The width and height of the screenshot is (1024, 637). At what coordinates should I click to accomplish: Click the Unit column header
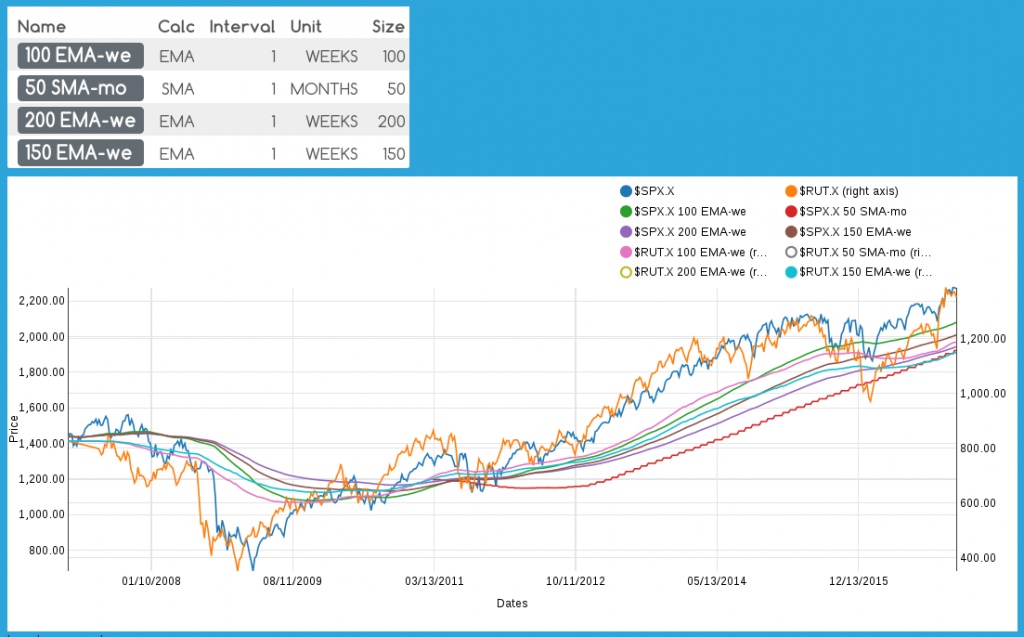click(306, 27)
